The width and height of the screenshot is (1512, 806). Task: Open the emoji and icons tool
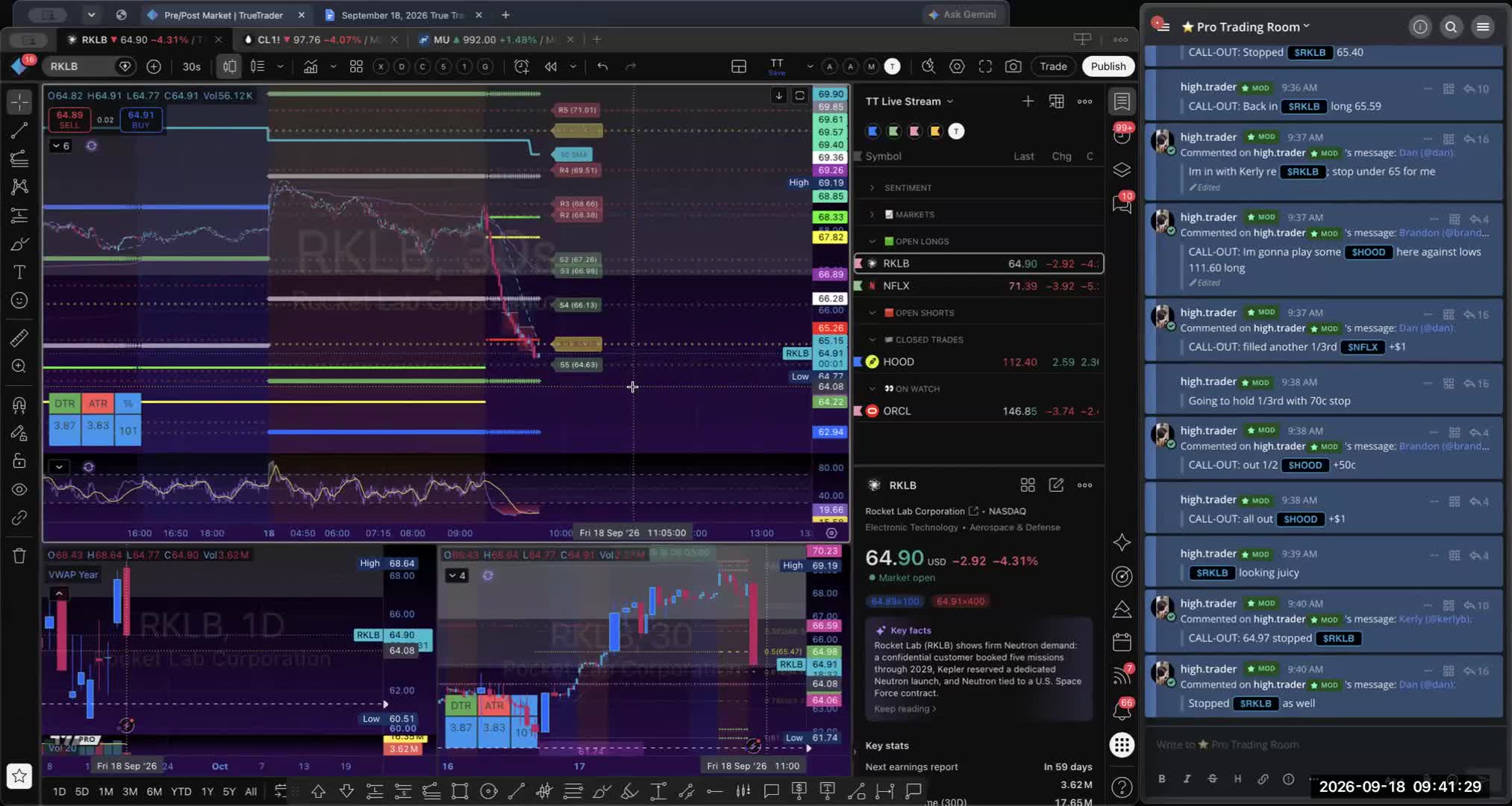(19, 301)
